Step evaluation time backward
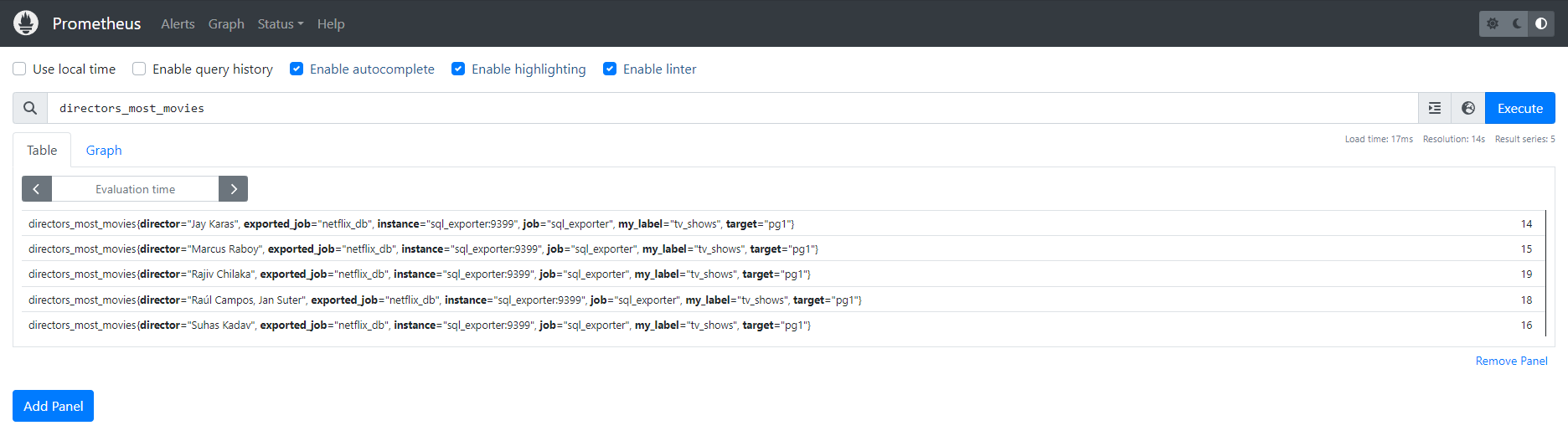 (37, 189)
